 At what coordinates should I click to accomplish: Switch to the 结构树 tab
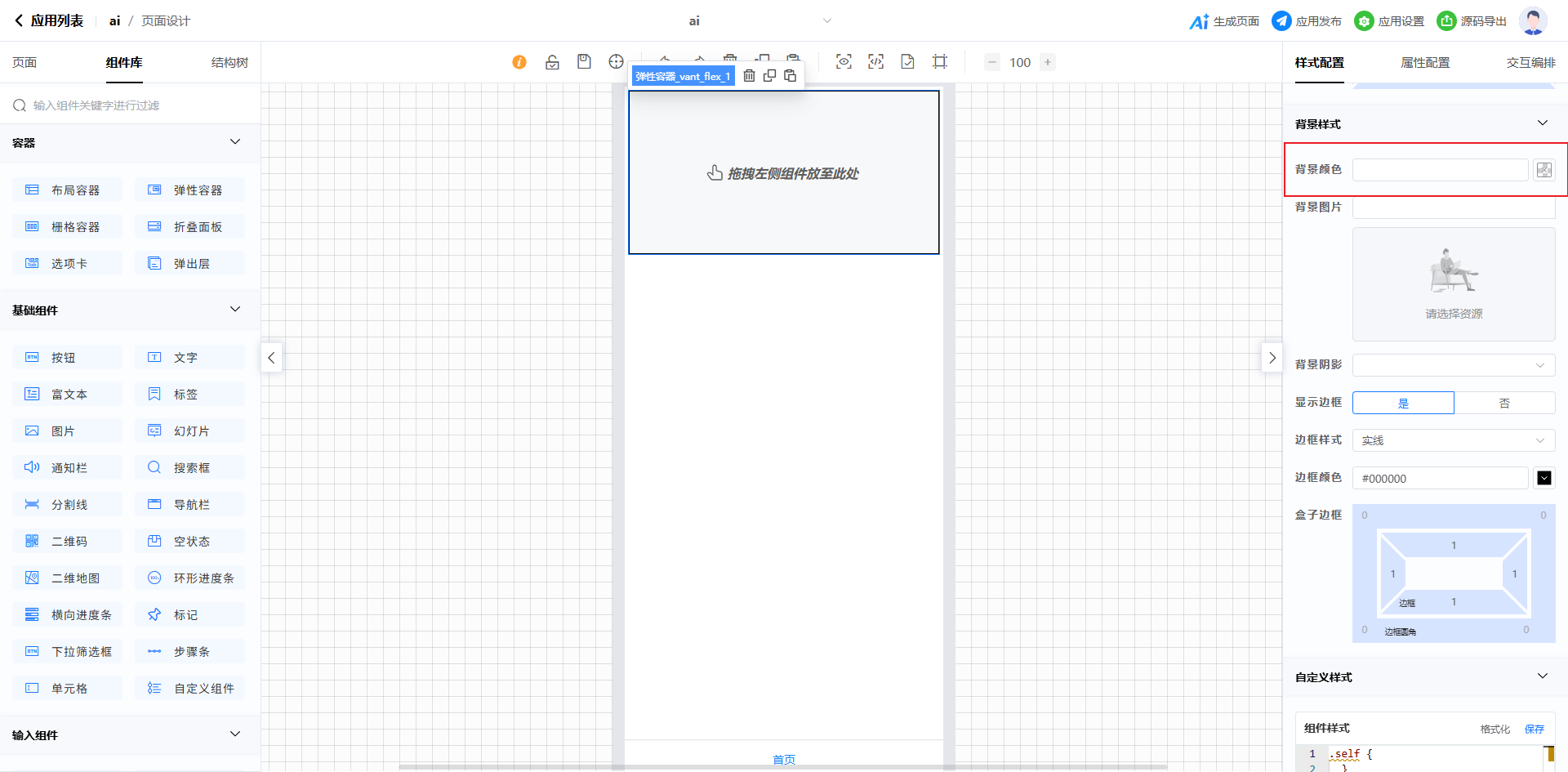coord(229,63)
